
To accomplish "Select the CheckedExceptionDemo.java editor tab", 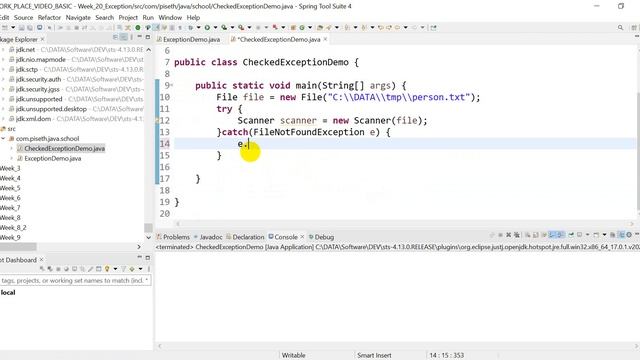I will click(279, 40).
